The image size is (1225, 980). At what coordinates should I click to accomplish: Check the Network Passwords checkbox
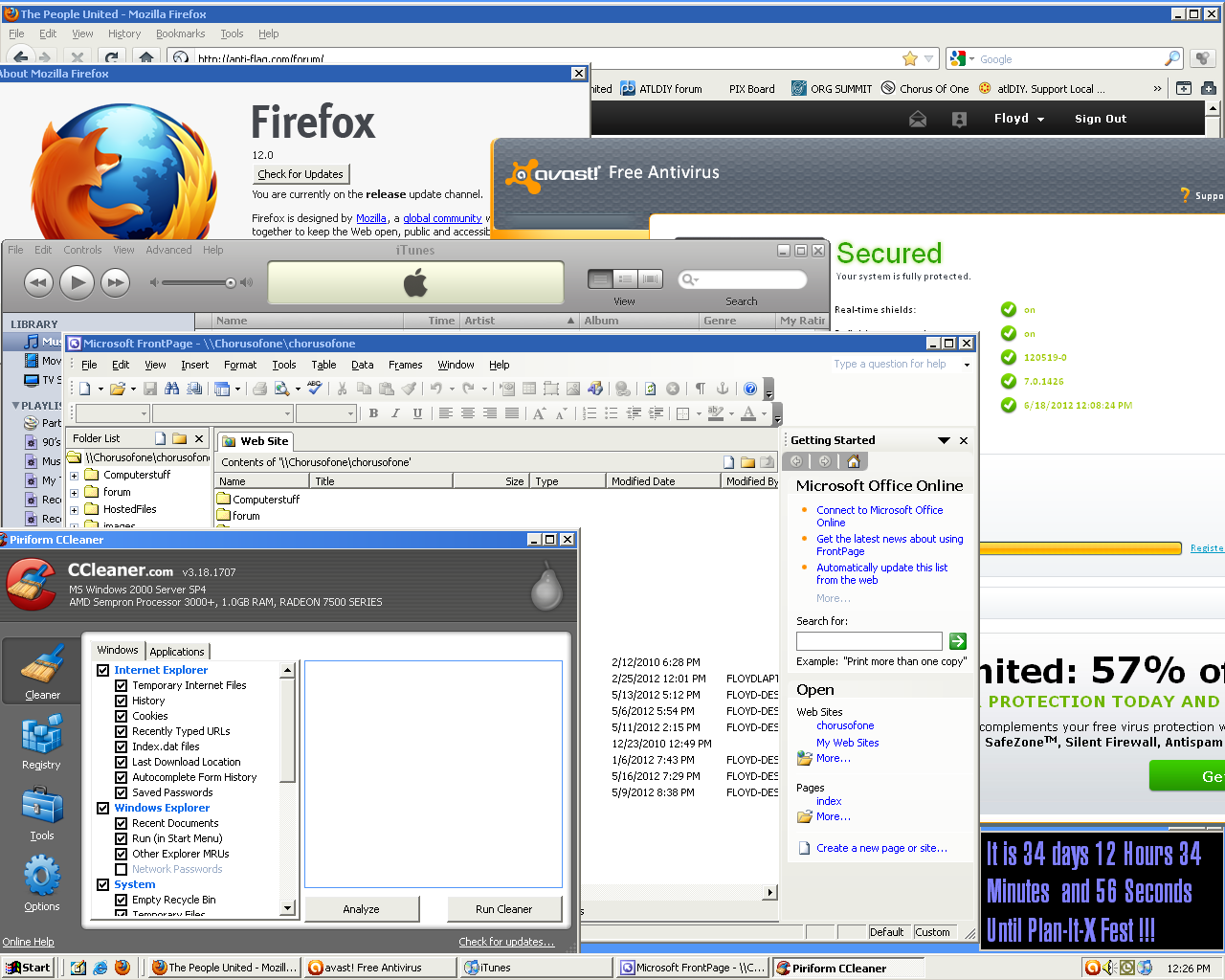coord(121,869)
